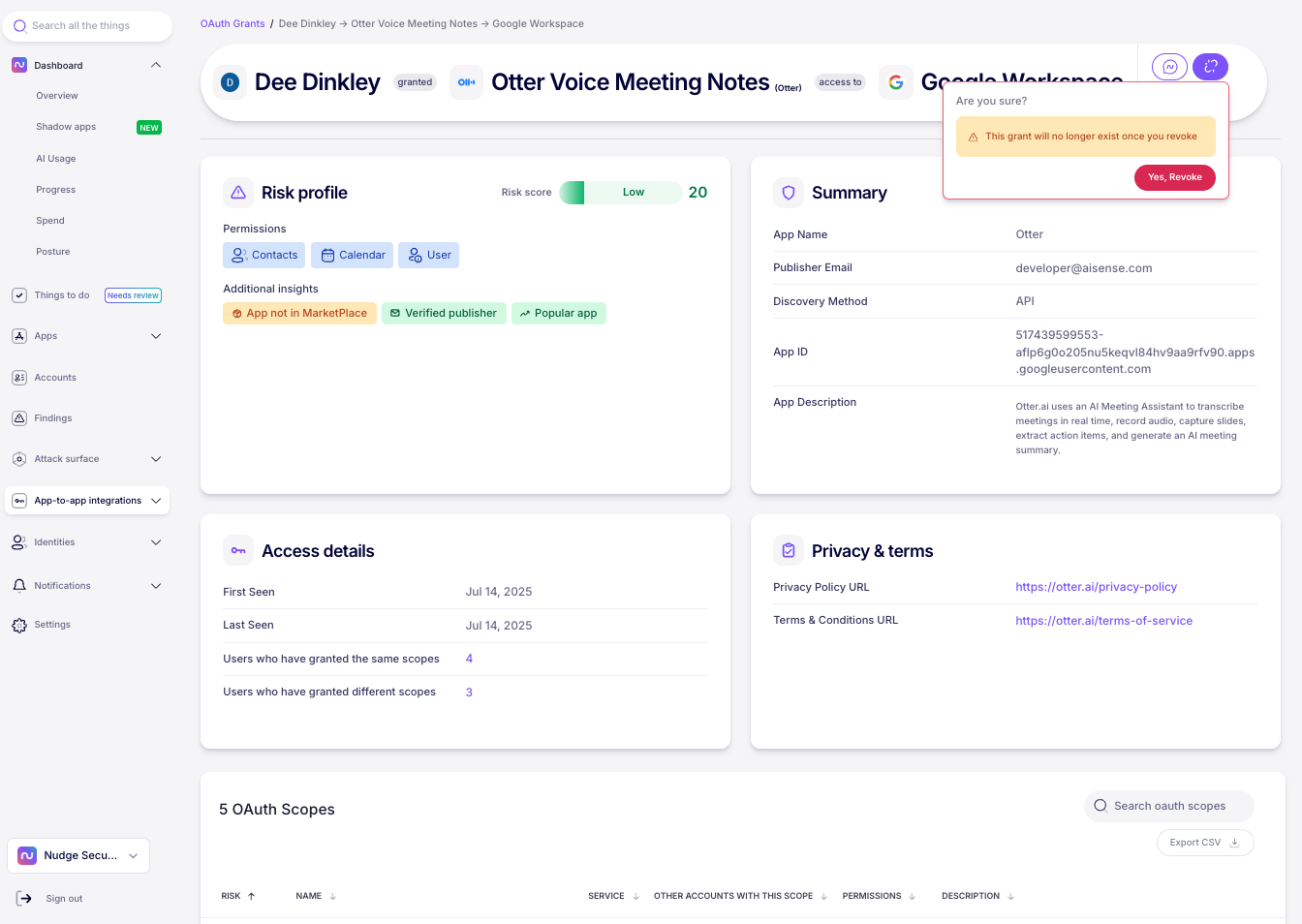The width and height of the screenshot is (1302, 924).
Task: Click the Verified publisher tag
Action: [x=444, y=313]
